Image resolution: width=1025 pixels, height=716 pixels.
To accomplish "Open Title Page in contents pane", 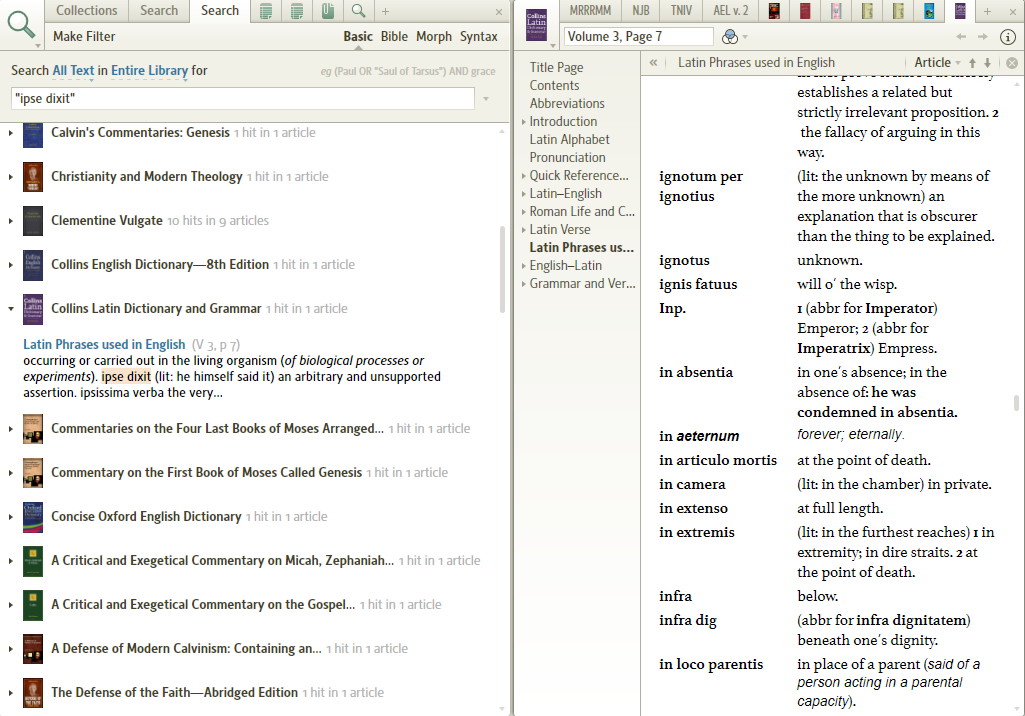I will pyautogui.click(x=556, y=67).
